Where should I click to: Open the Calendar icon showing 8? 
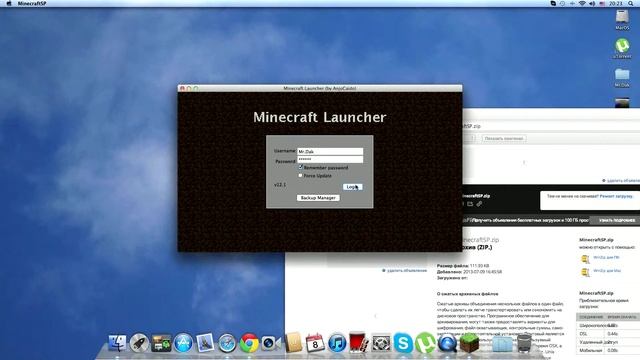315,343
